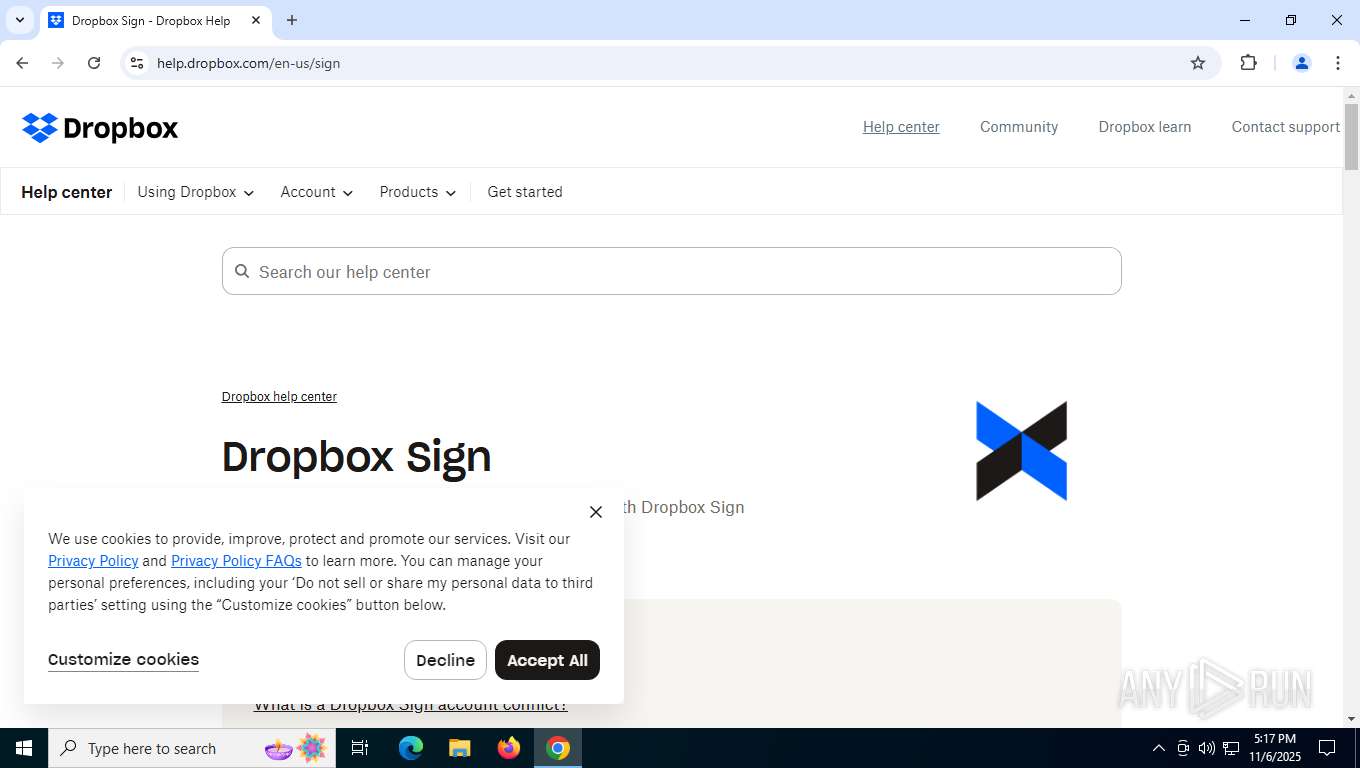The height and width of the screenshot is (768, 1360).
Task: Click the search magnifier icon in help search
Action: pyautogui.click(x=242, y=271)
